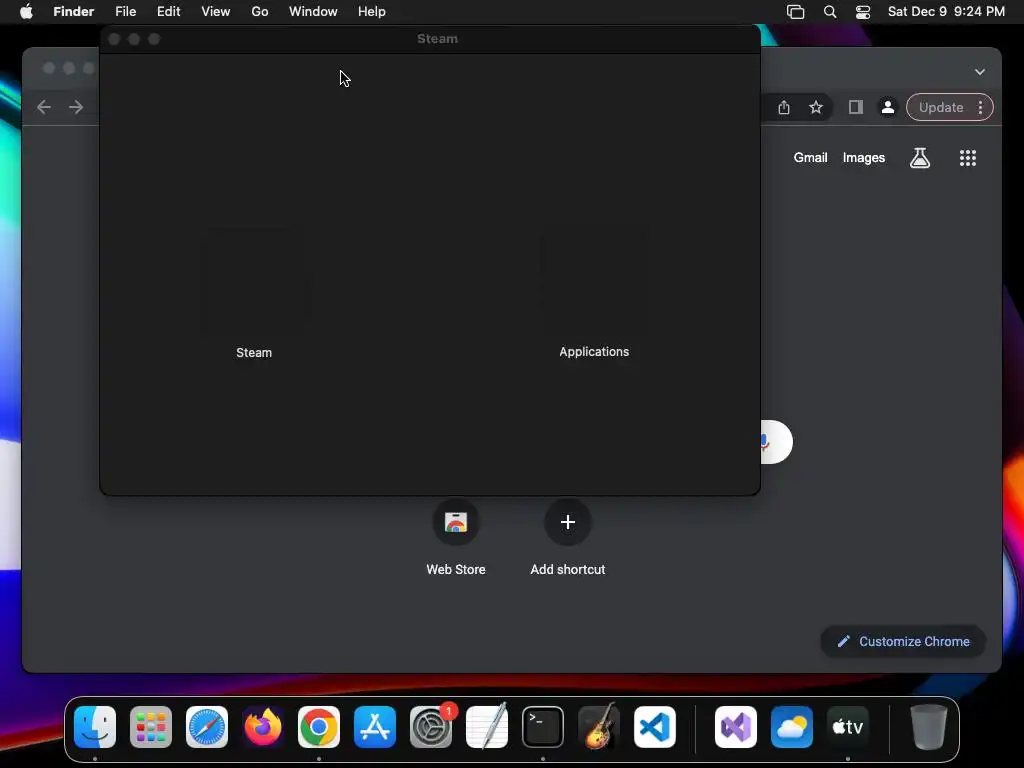The height and width of the screenshot is (768, 1024).
Task: Click the Update button in Chrome
Action: [x=940, y=108]
